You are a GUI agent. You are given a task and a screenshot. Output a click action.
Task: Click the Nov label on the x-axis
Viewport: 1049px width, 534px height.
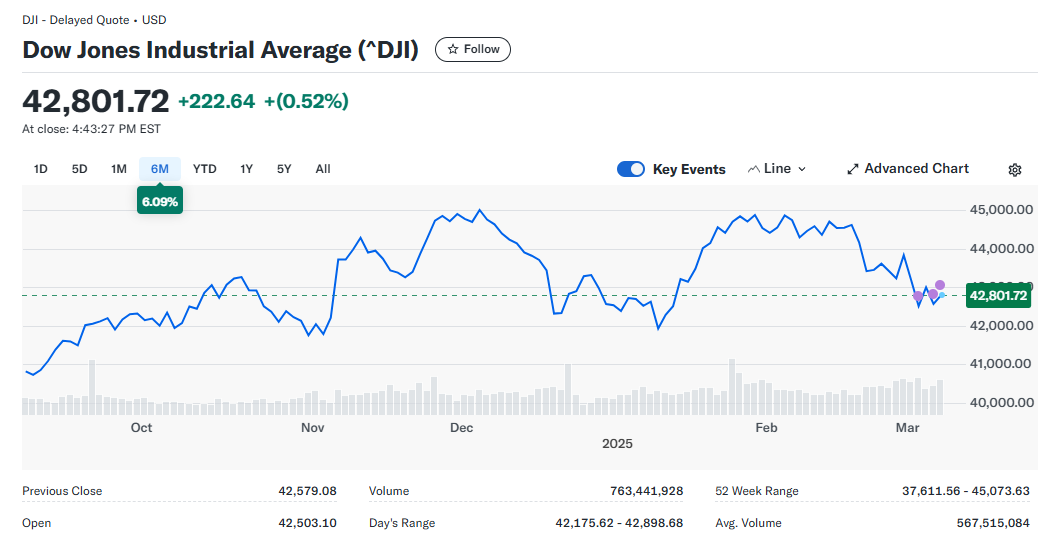pyautogui.click(x=312, y=428)
